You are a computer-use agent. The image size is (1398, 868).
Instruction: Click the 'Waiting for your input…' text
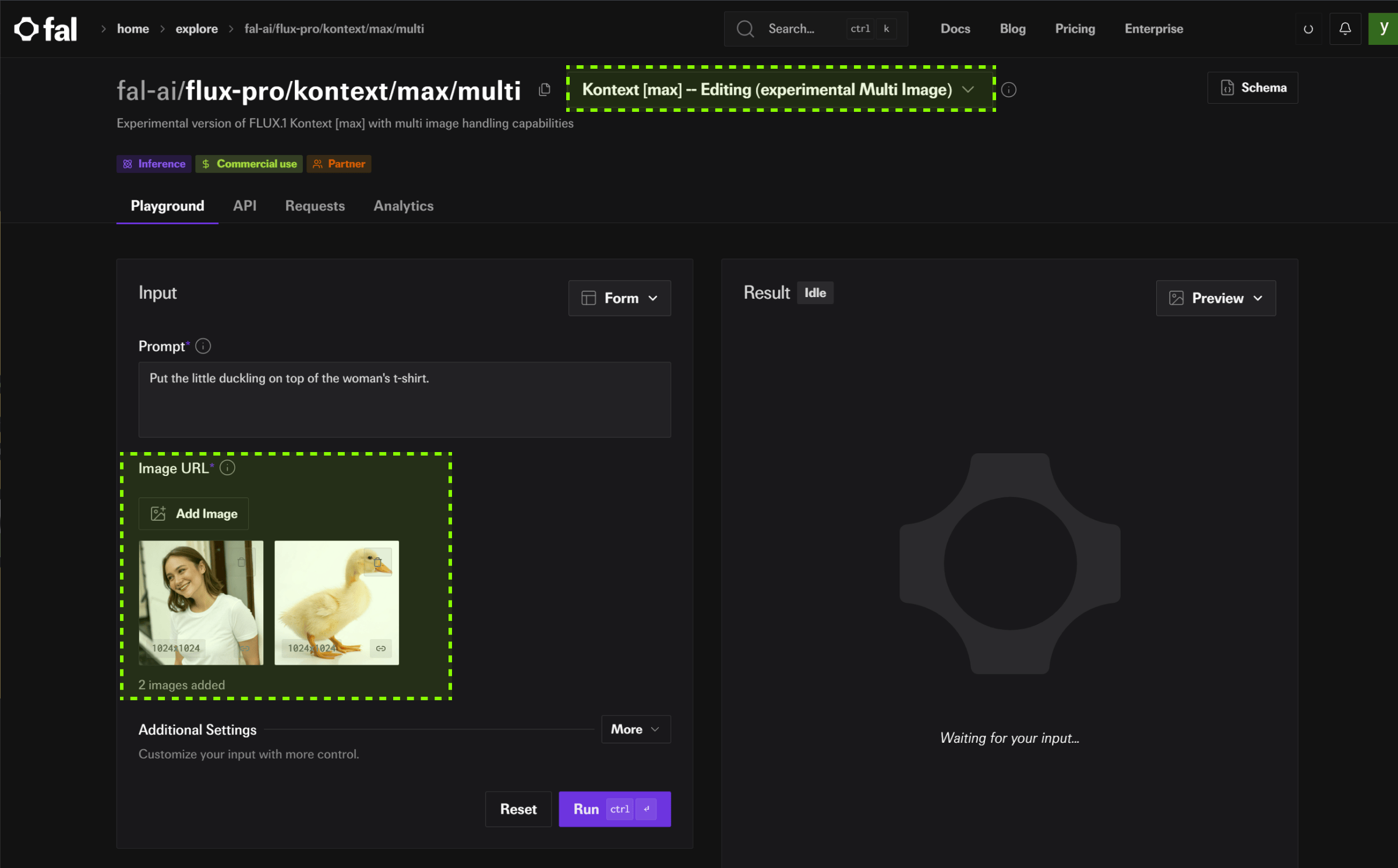1009,738
